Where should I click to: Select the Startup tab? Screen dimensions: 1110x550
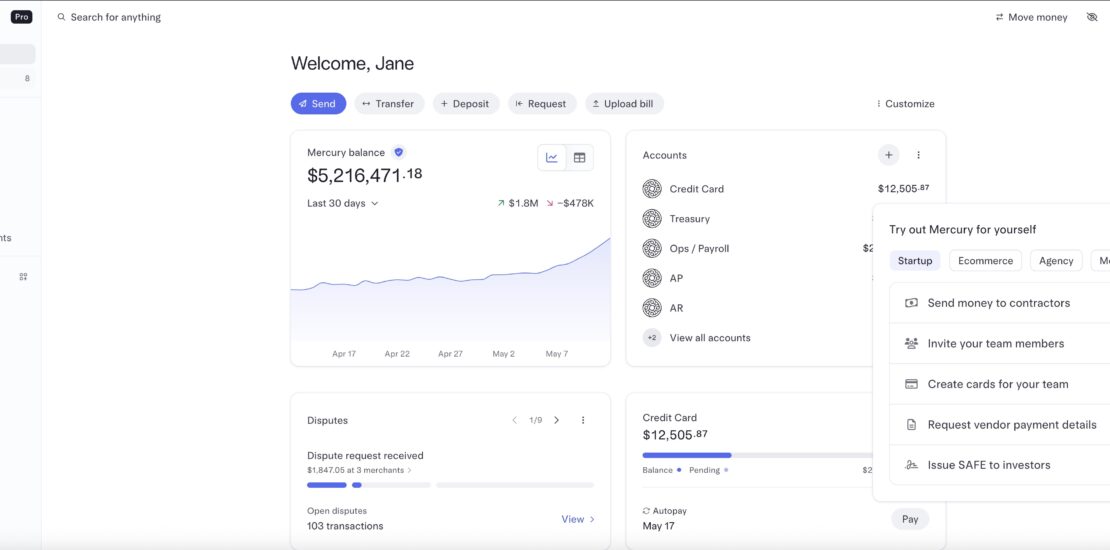pyautogui.click(x=915, y=260)
